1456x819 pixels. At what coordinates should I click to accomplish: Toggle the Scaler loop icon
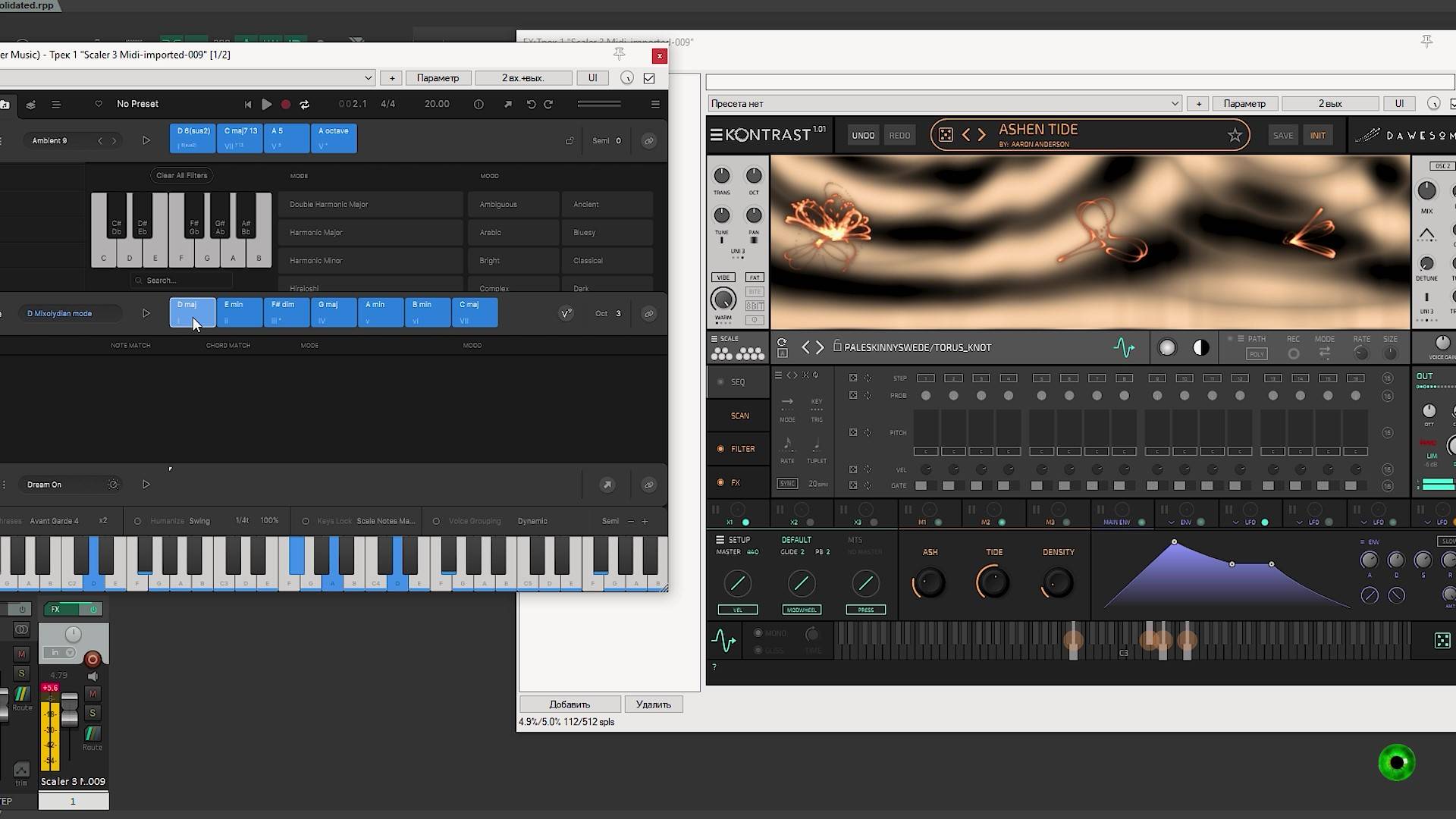[305, 105]
